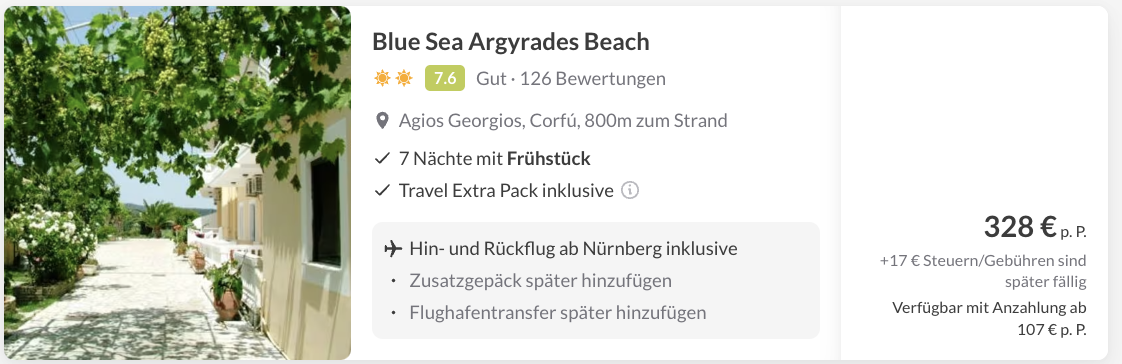The width and height of the screenshot is (1122, 364).
Task: Open the Blue Sea Argyrades Beach title
Action: coord(511,42)
